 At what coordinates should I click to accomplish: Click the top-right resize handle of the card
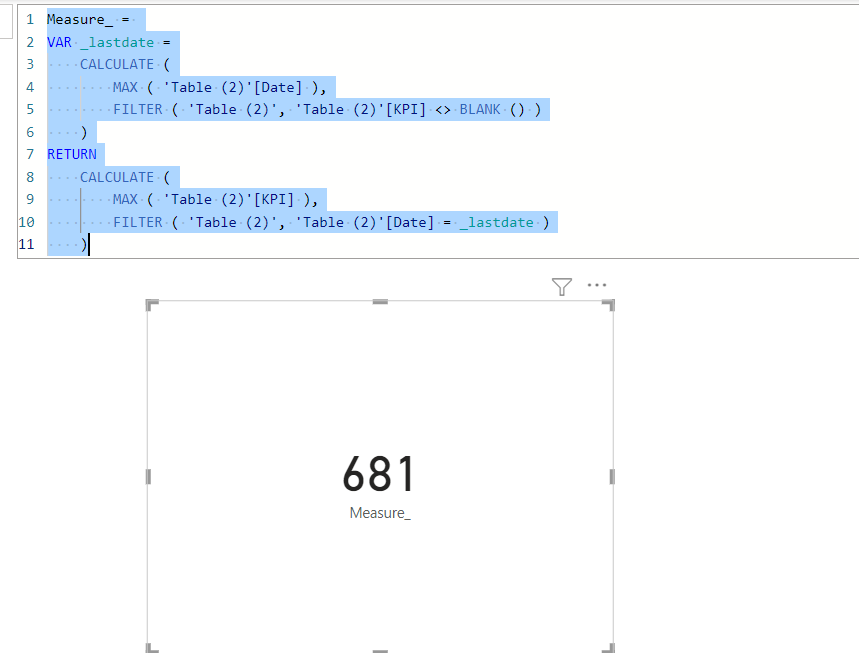609,305
